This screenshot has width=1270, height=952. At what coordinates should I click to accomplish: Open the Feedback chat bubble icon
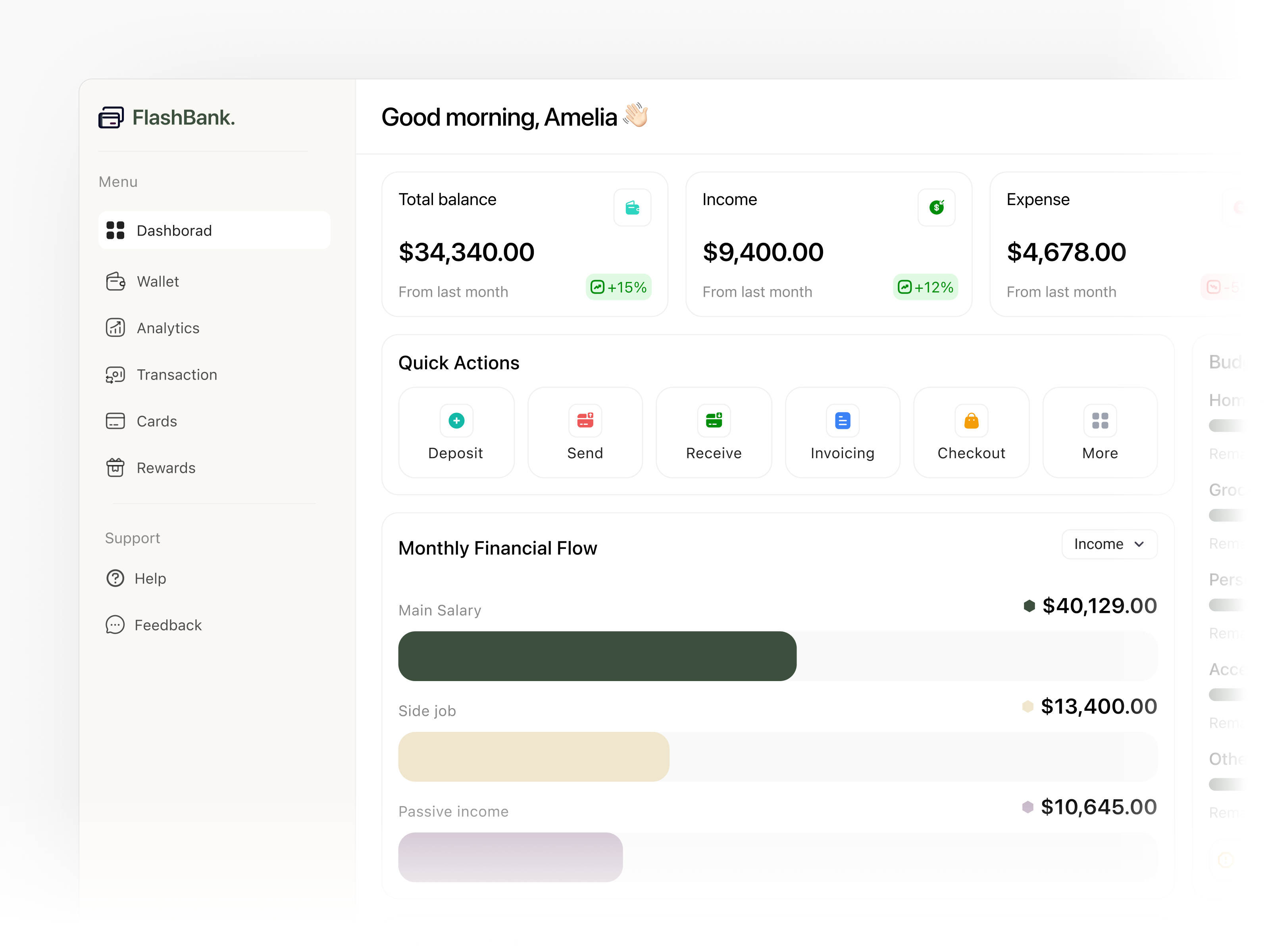tap(115, 625)
